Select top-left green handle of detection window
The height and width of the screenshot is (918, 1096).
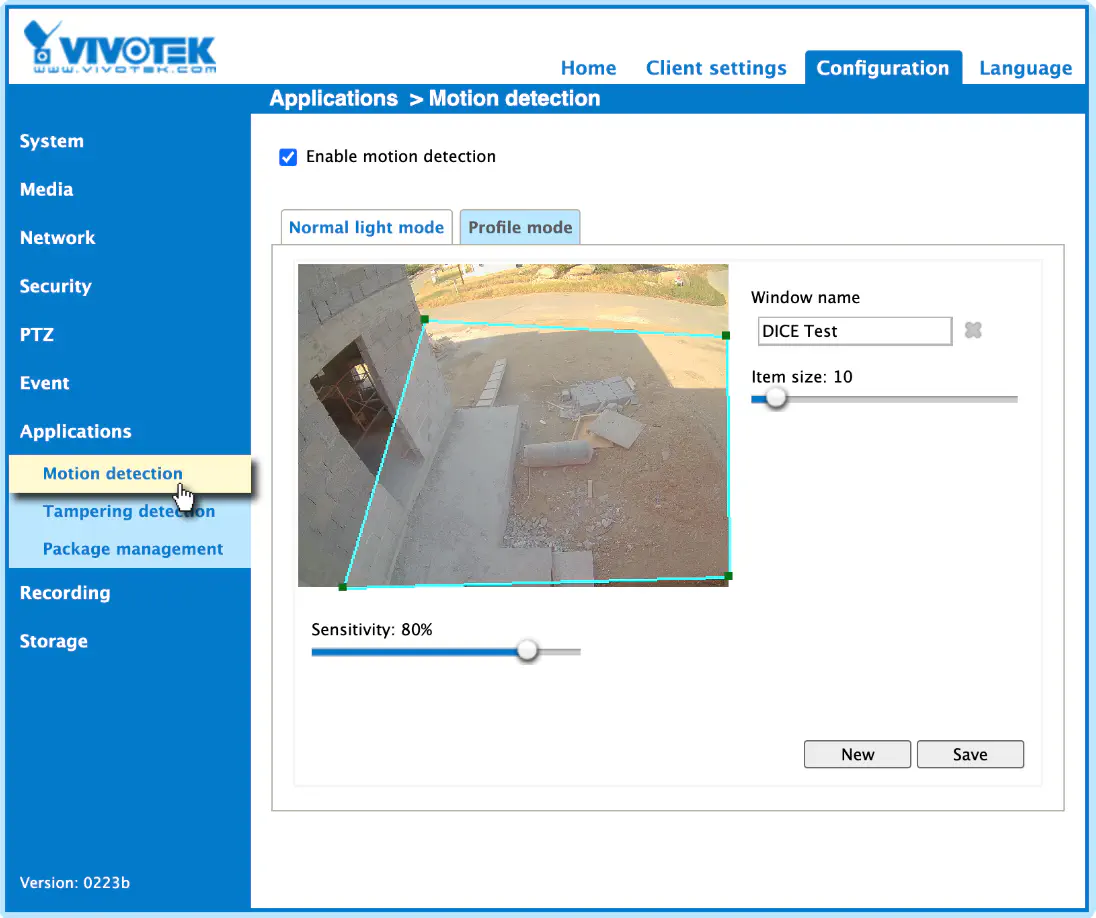[425, 320]
